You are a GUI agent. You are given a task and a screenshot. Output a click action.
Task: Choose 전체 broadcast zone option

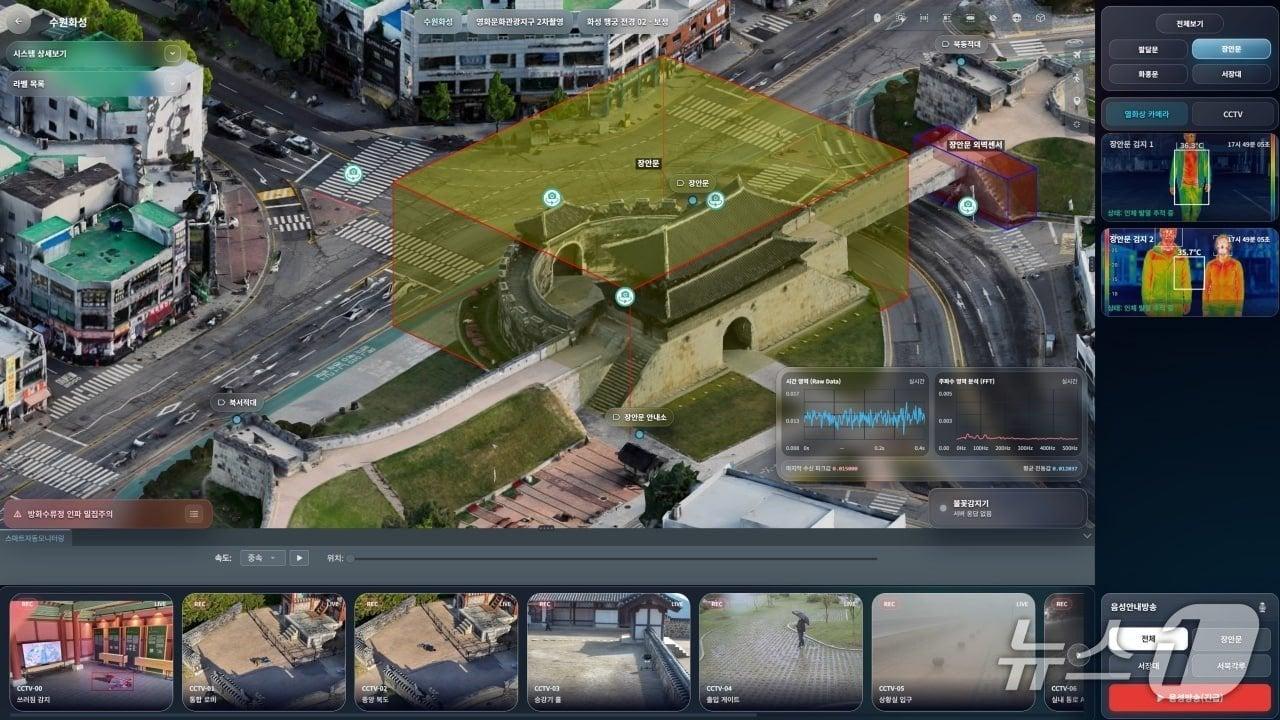coord(1147,639)
